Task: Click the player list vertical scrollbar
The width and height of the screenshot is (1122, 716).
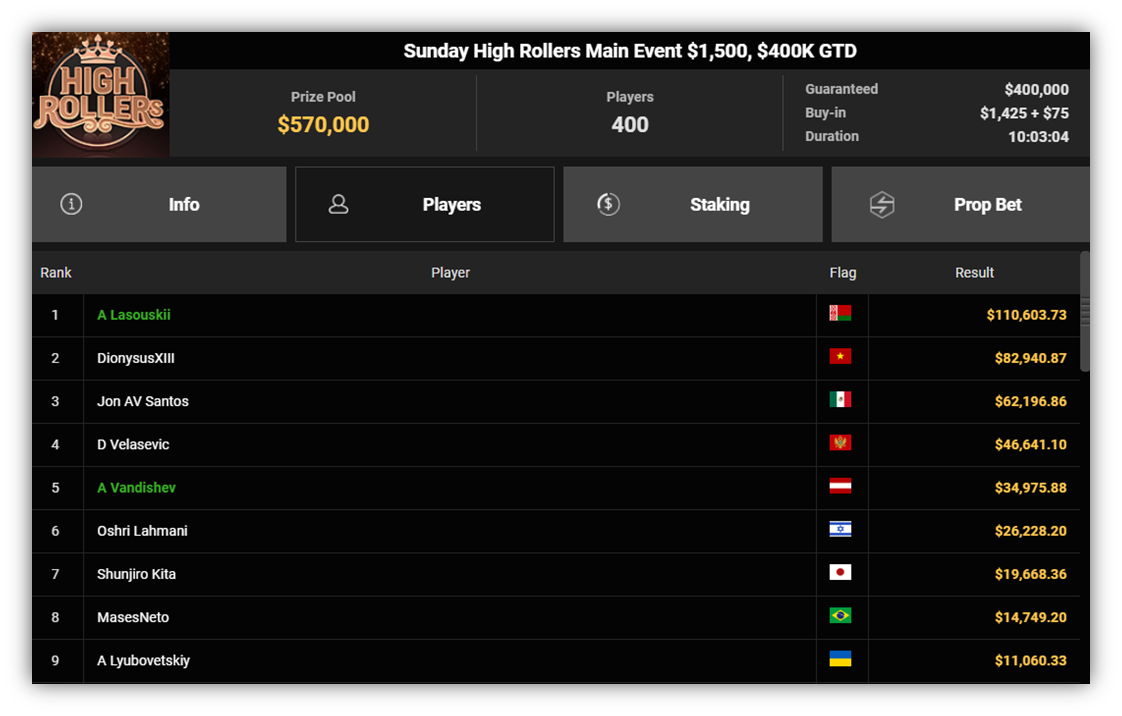Action: coord(1085,311)
